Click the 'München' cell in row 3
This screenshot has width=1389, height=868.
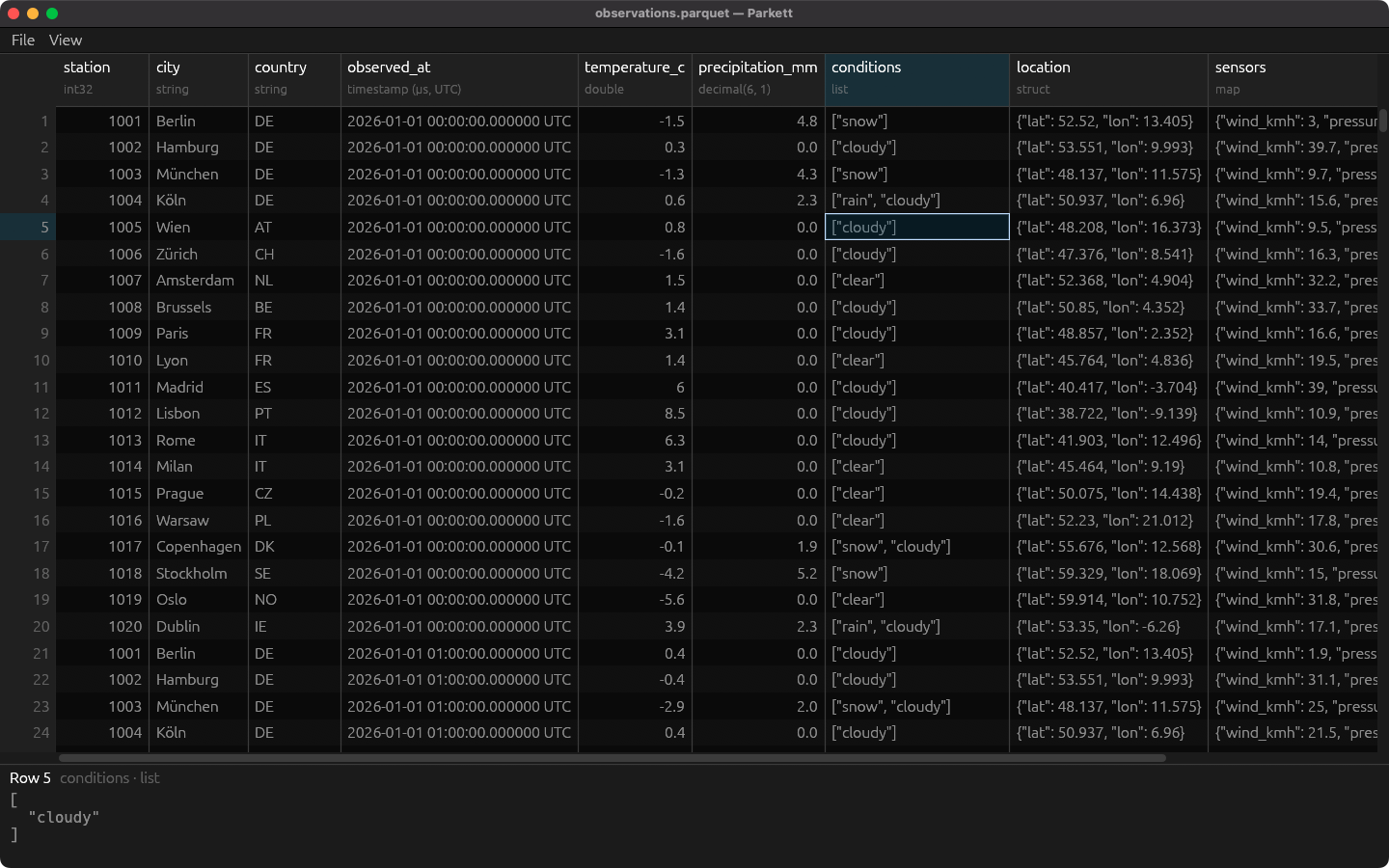pyautogui.click(x=199, y=175)
